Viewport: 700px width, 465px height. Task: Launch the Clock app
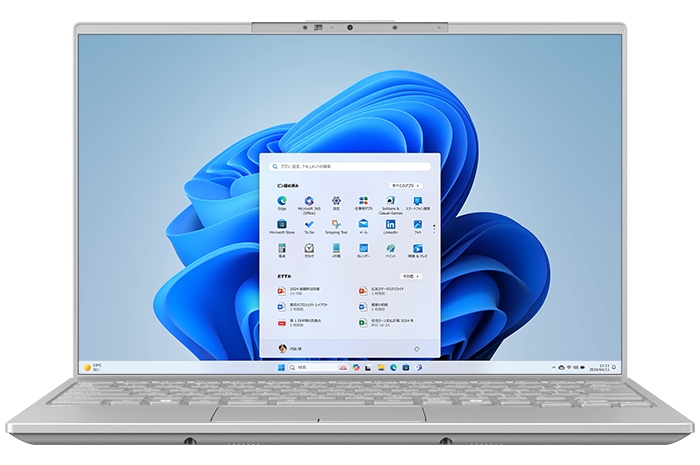coord(309,248)
